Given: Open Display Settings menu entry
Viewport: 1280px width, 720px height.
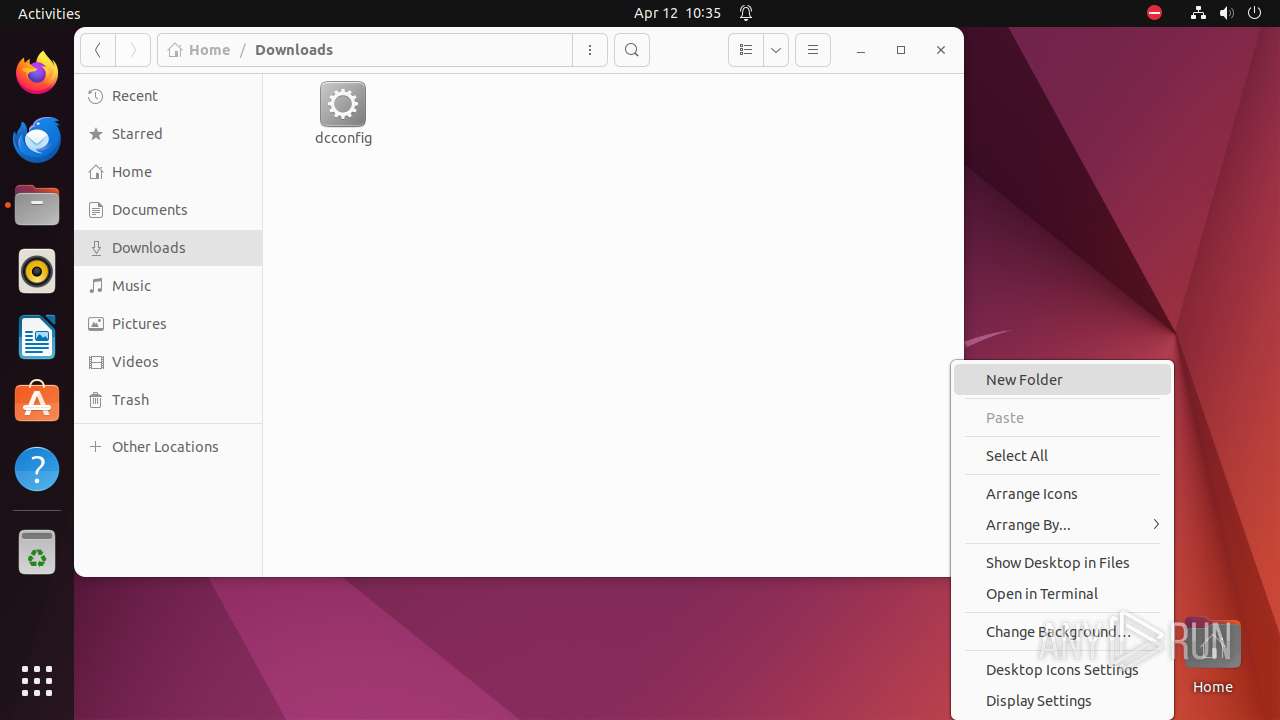Looking at the screenshot, I should (x=1062, y=701).
